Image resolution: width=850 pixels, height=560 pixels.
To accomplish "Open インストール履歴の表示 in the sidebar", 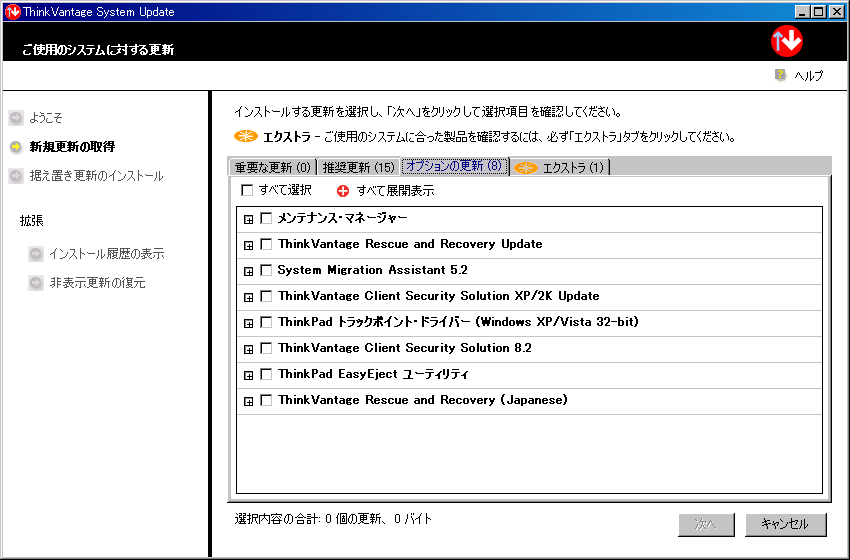I will [107, 254].
